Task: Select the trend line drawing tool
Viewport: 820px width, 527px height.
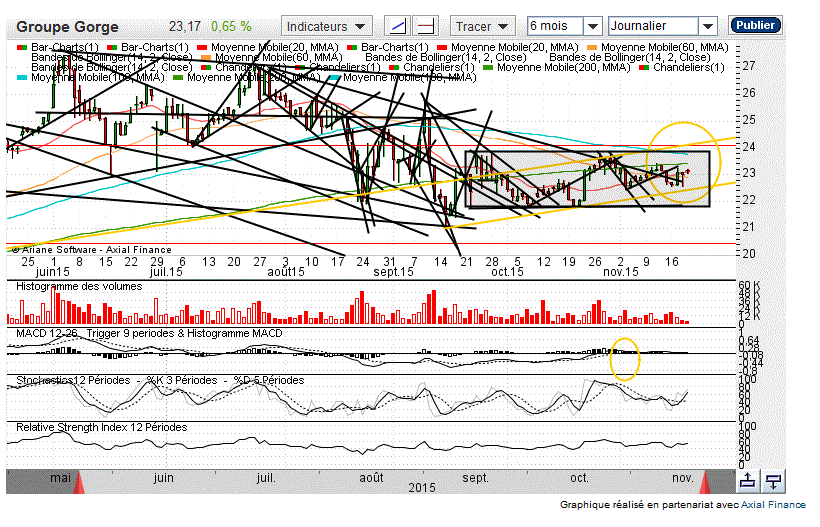Action: point(398,26)
